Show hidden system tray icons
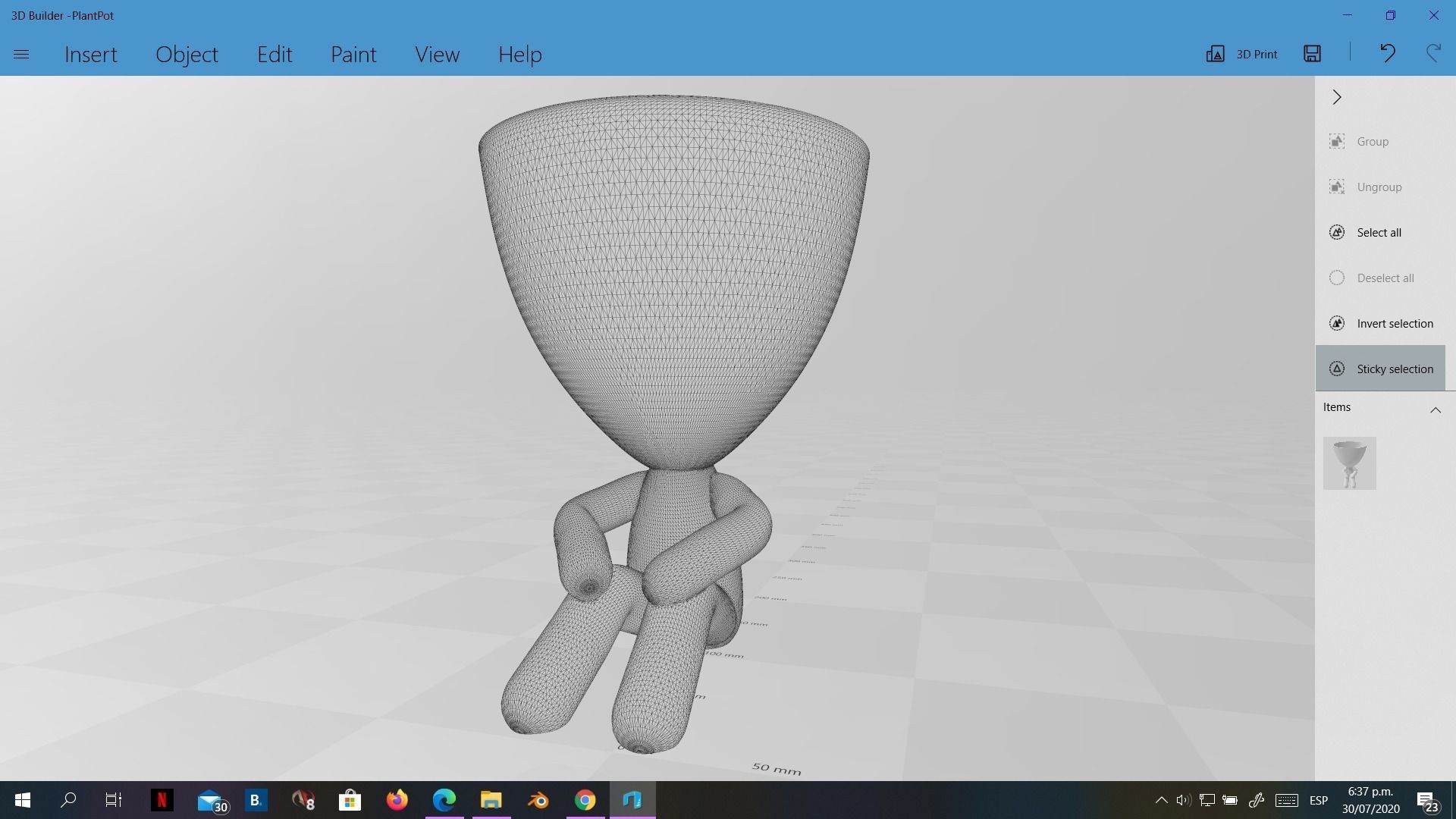This screenshot has width=1456, height=819. pos(1161,800)
